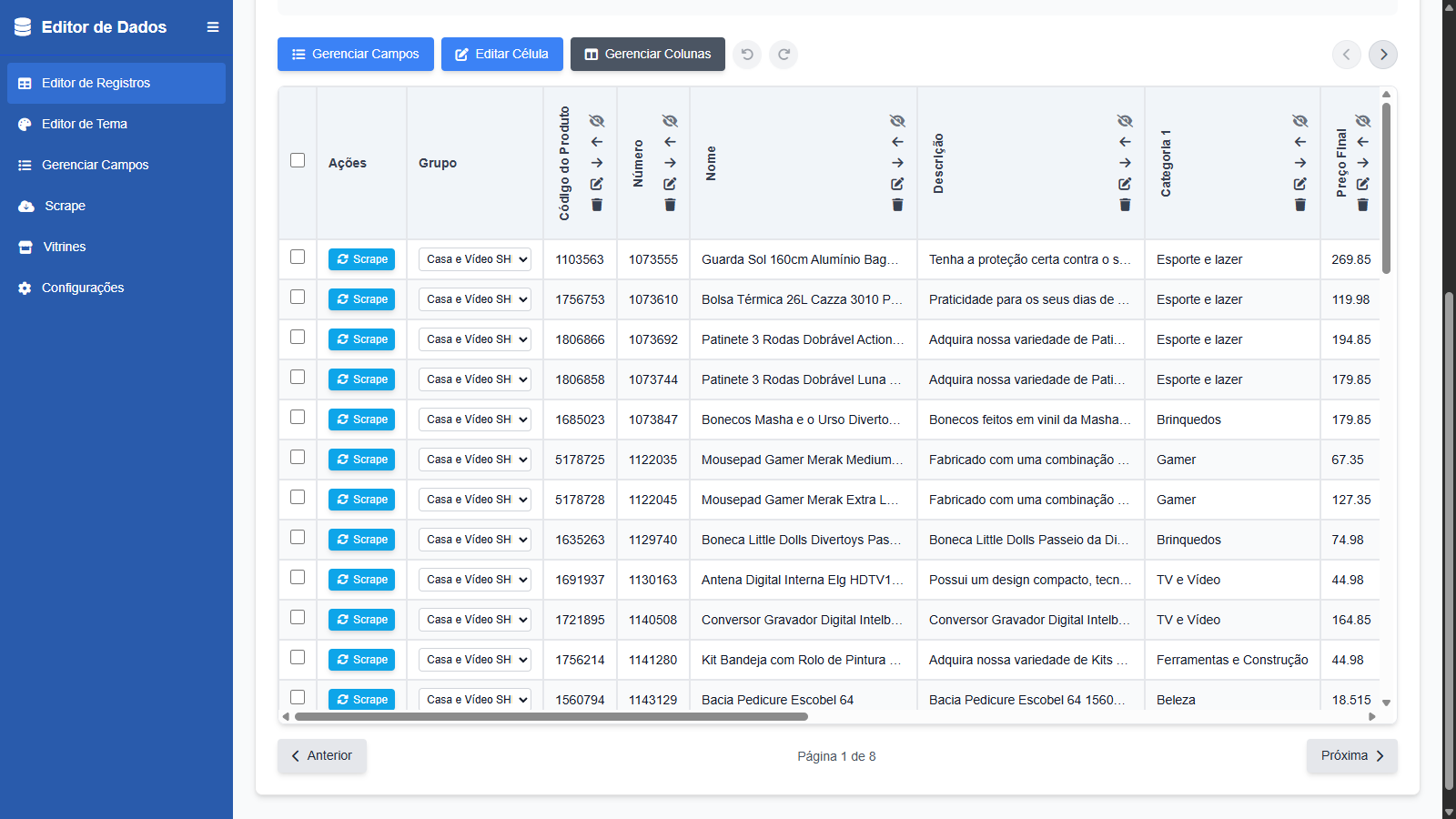This screenshot has width=1456, height=819.
Task: Check the row for product 1103563
Action: tap(298, 258)
